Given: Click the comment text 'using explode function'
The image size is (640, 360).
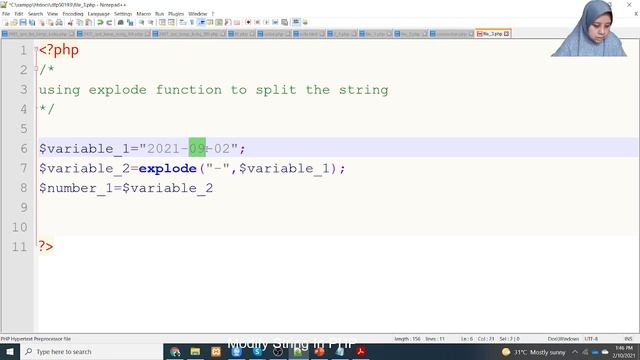Looking at the screenshot, I should click(130, 90).
